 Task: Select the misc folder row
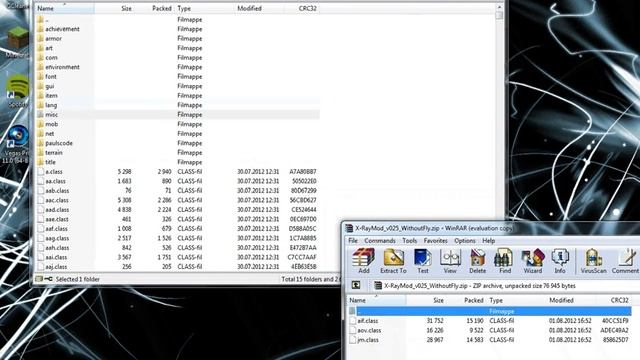tap(178, 115)
